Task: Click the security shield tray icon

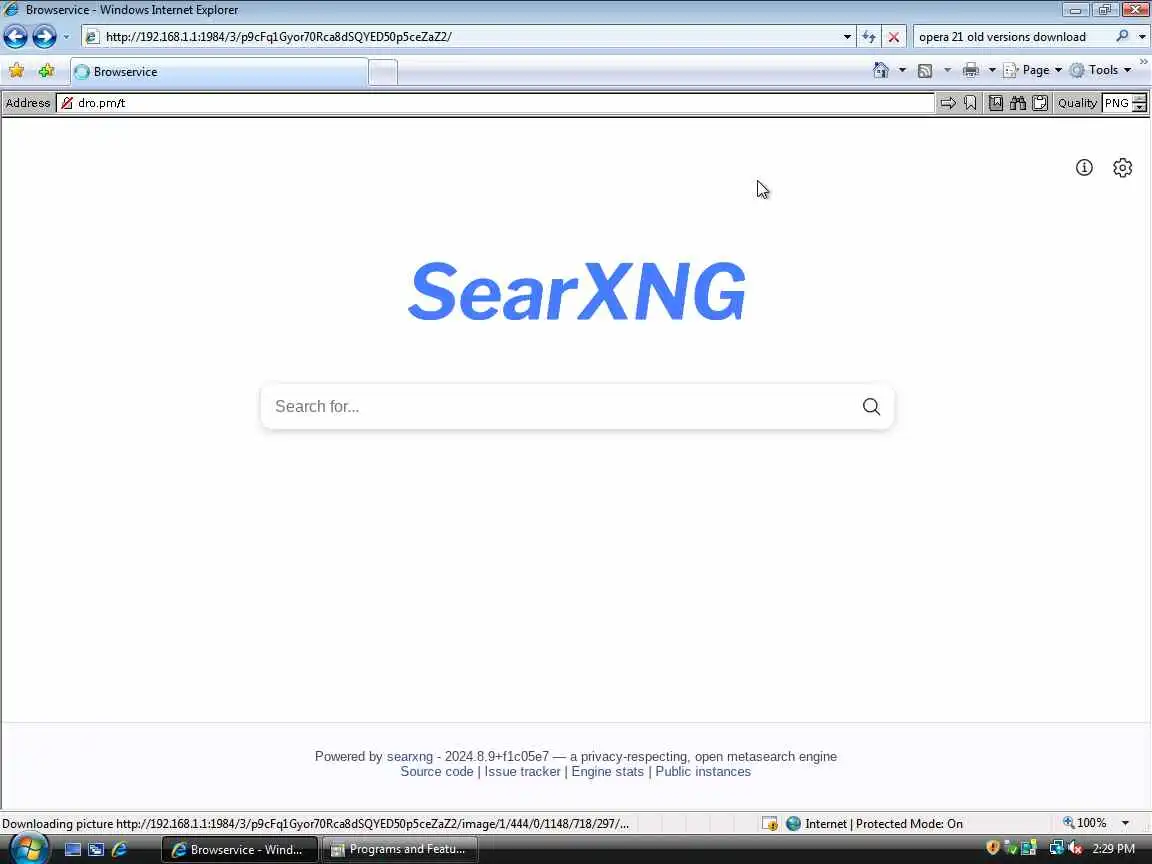Action: coord(992,848)
